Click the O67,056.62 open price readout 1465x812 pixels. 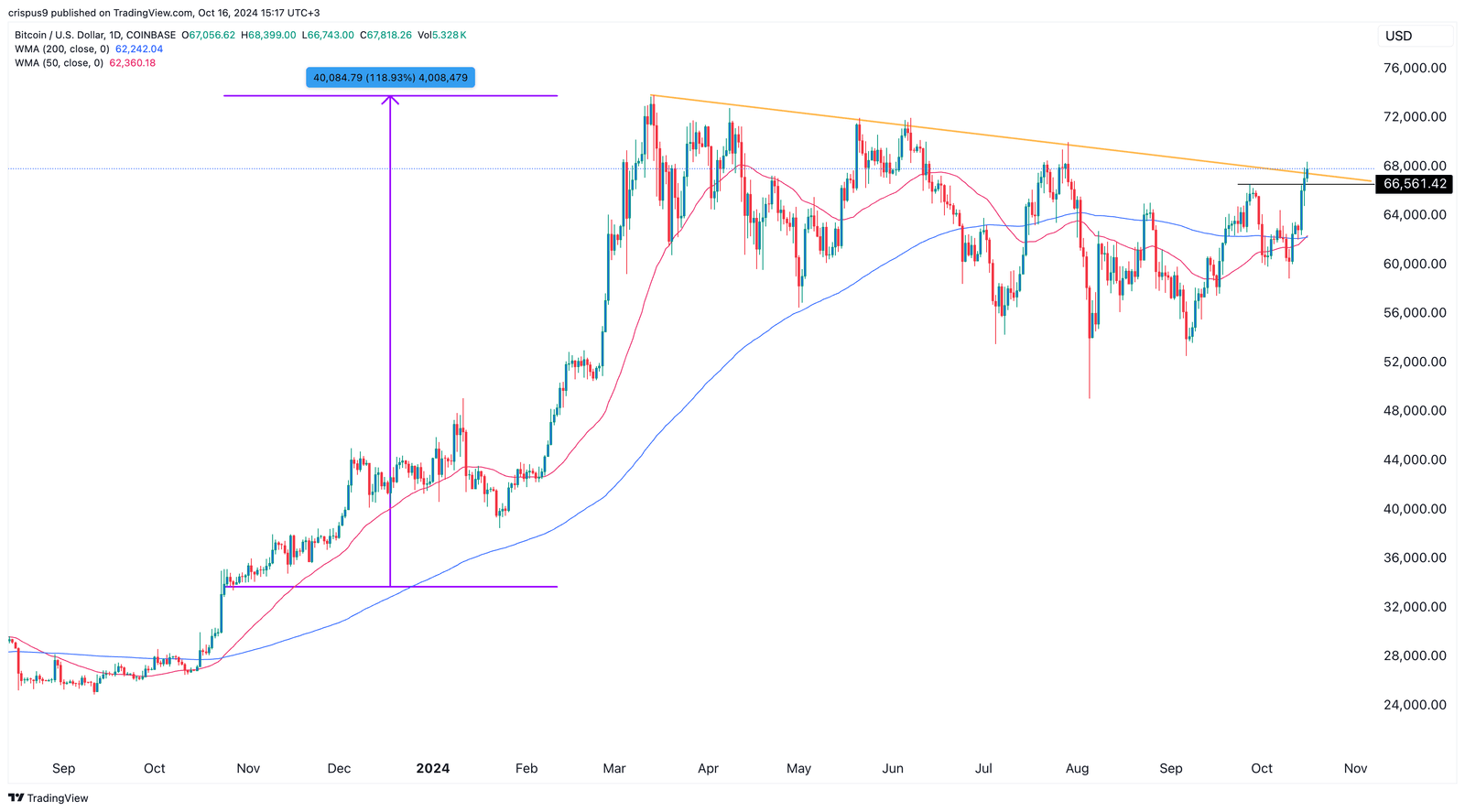tap(208, 36)
